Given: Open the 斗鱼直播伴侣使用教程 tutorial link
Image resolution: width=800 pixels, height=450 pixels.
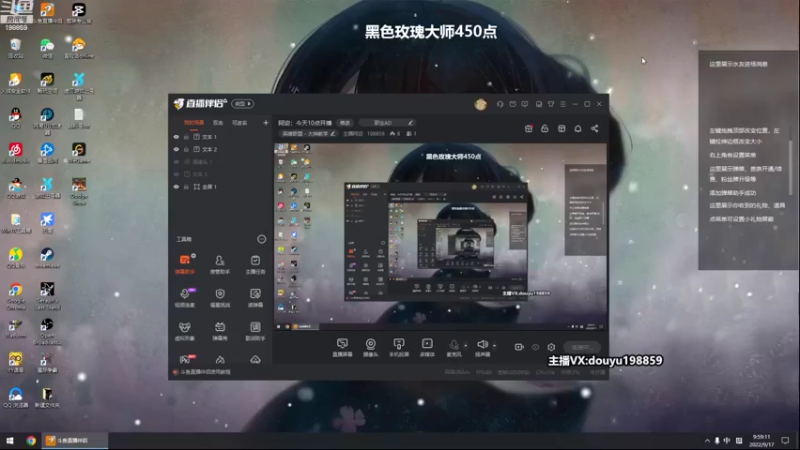Looking at the screenshot, I should (206, 372).
